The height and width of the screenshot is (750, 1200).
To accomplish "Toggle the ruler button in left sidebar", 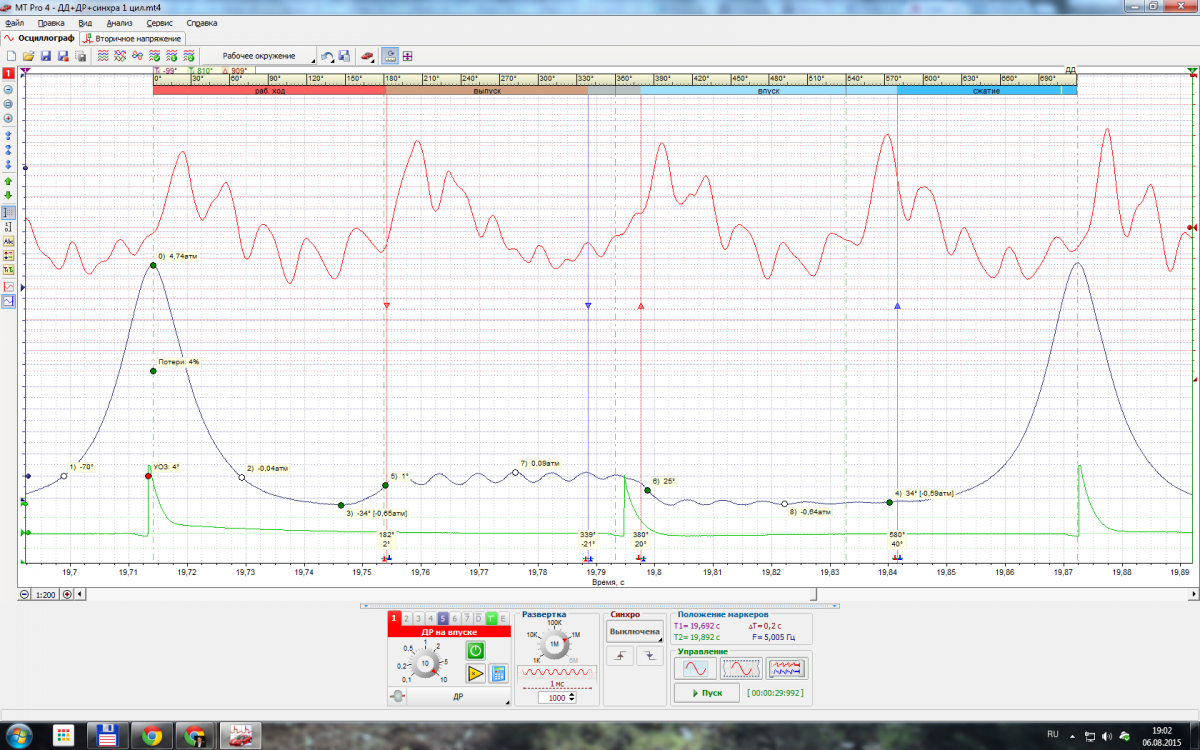I will (8, 213).
